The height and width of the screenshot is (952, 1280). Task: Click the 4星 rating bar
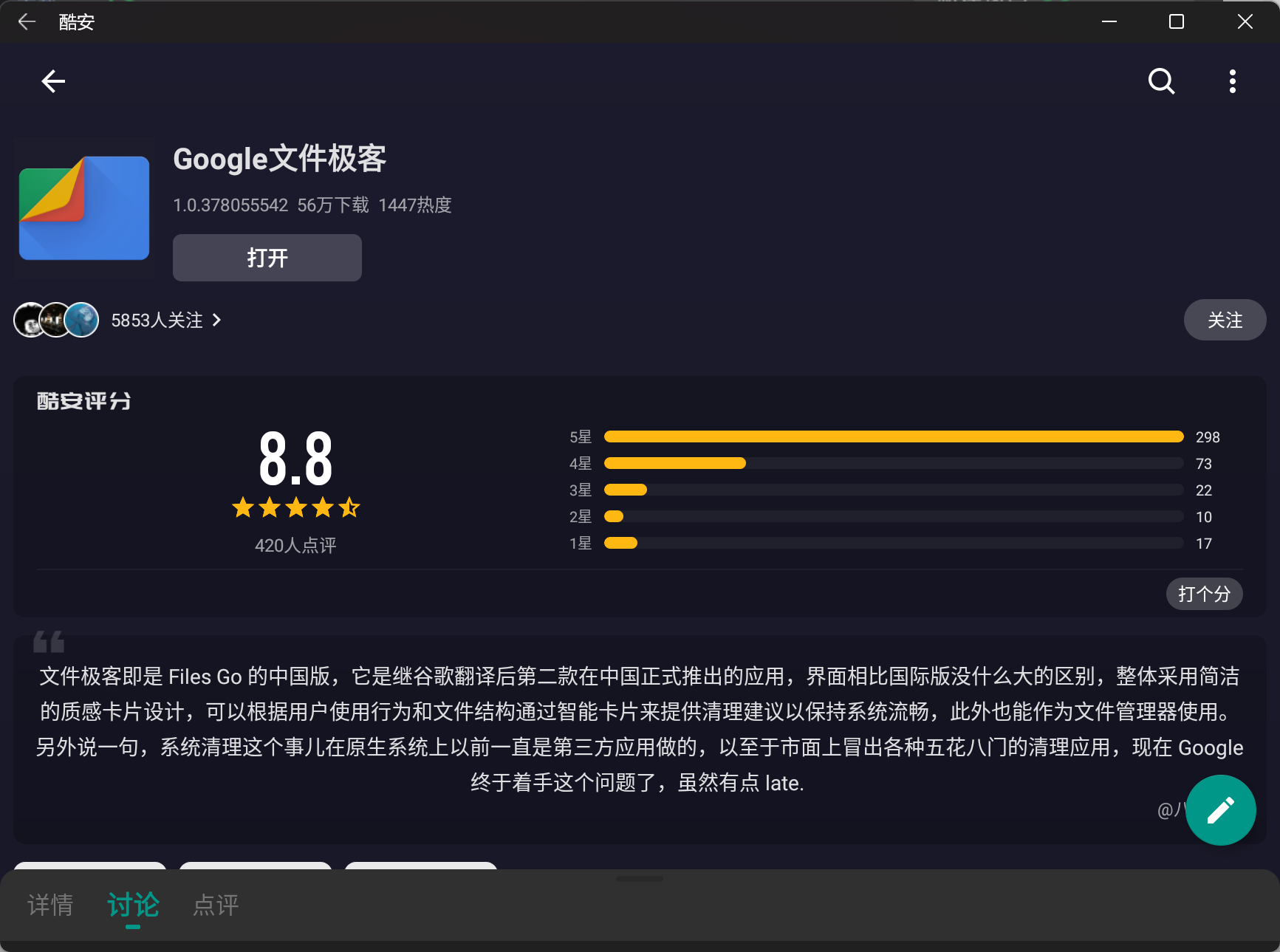pyautogui.click(x=893, y=463)
